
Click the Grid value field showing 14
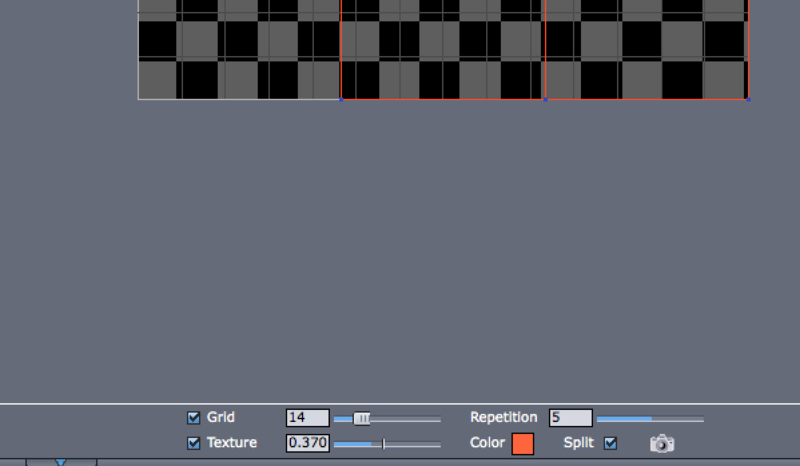point(308,418)
